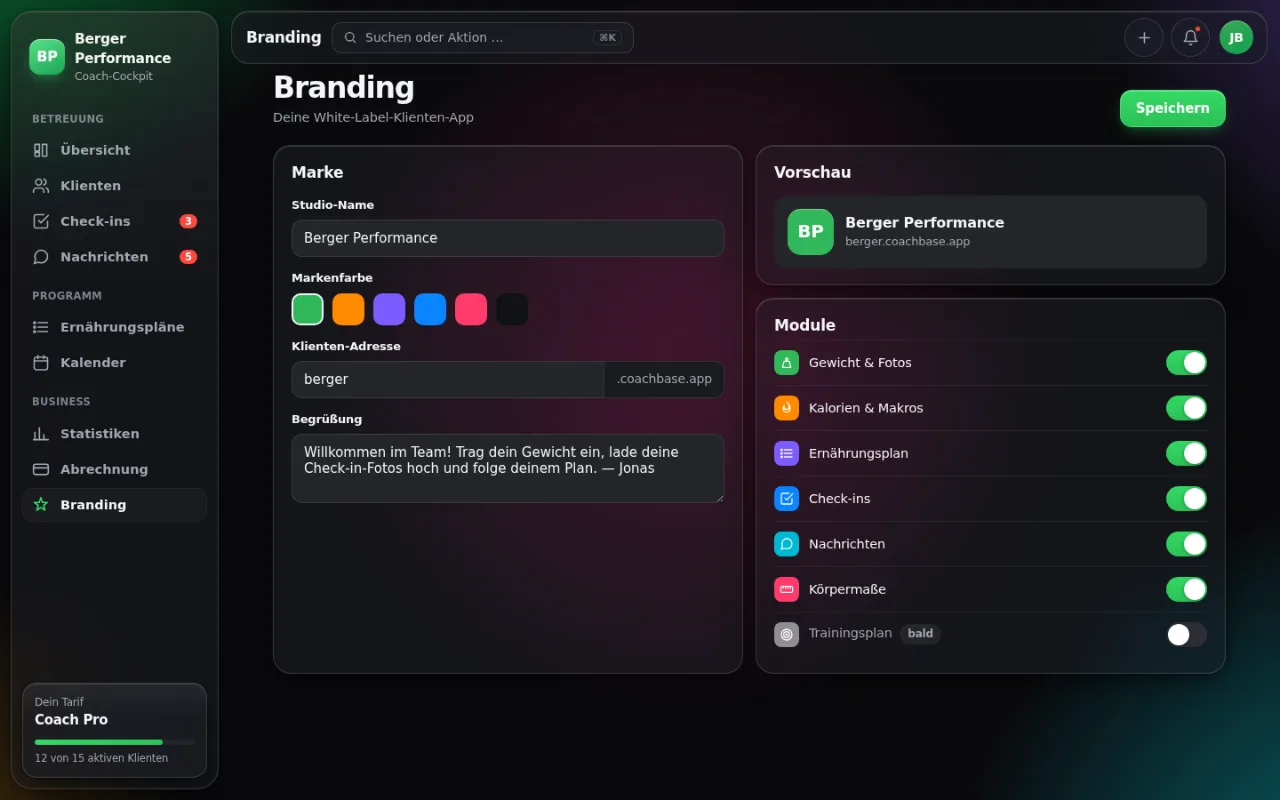
Task: Select the green brand color
Action: (x=307, y=309)
